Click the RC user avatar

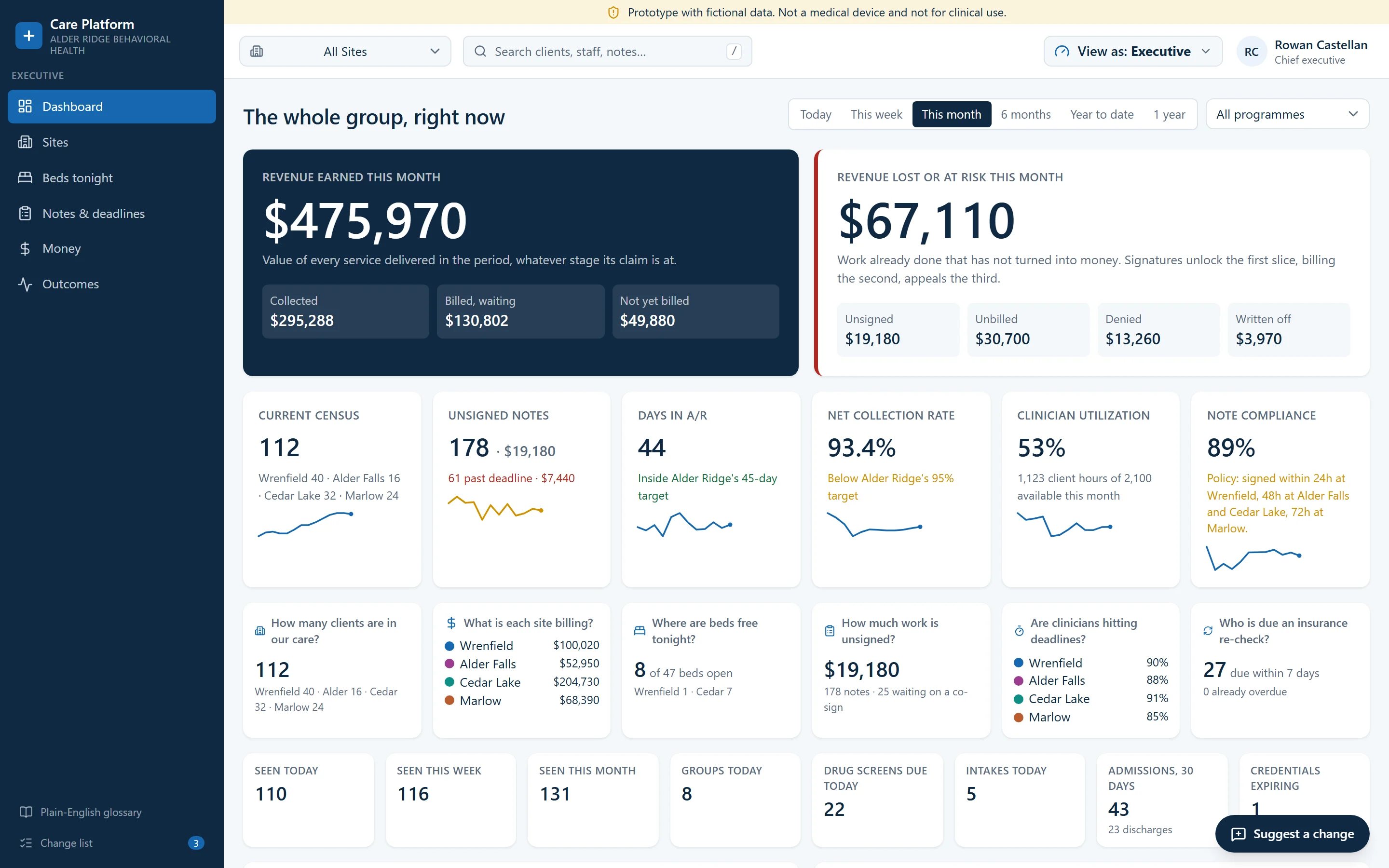click(1251, 52)
